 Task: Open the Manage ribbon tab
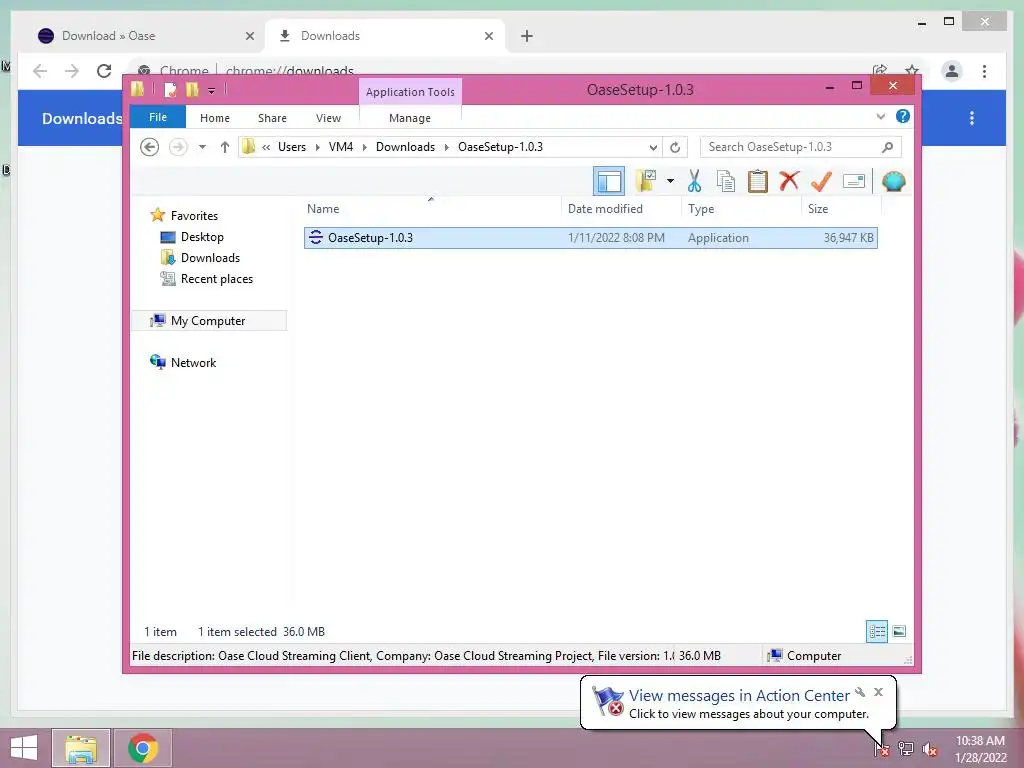410,118
